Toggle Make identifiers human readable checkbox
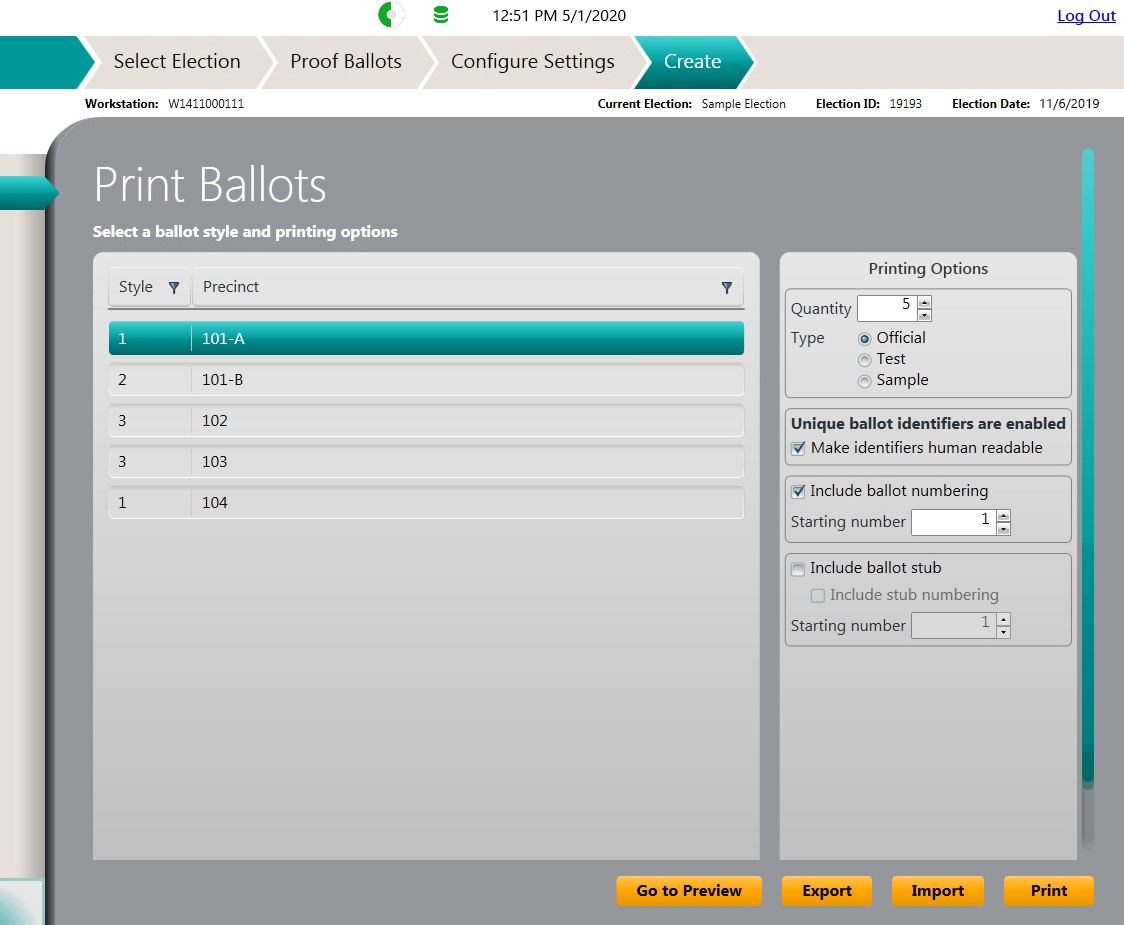The image size is (1124, 925). coord(798,449)
